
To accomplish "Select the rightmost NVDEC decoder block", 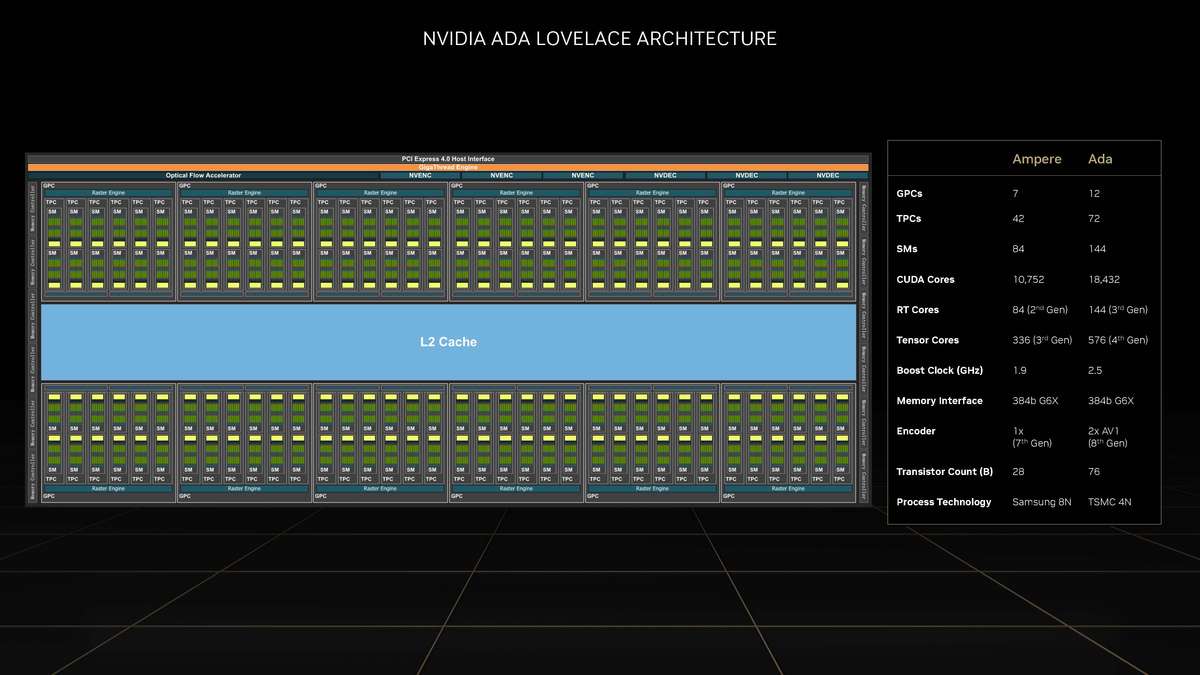I will tap(827, 174).
